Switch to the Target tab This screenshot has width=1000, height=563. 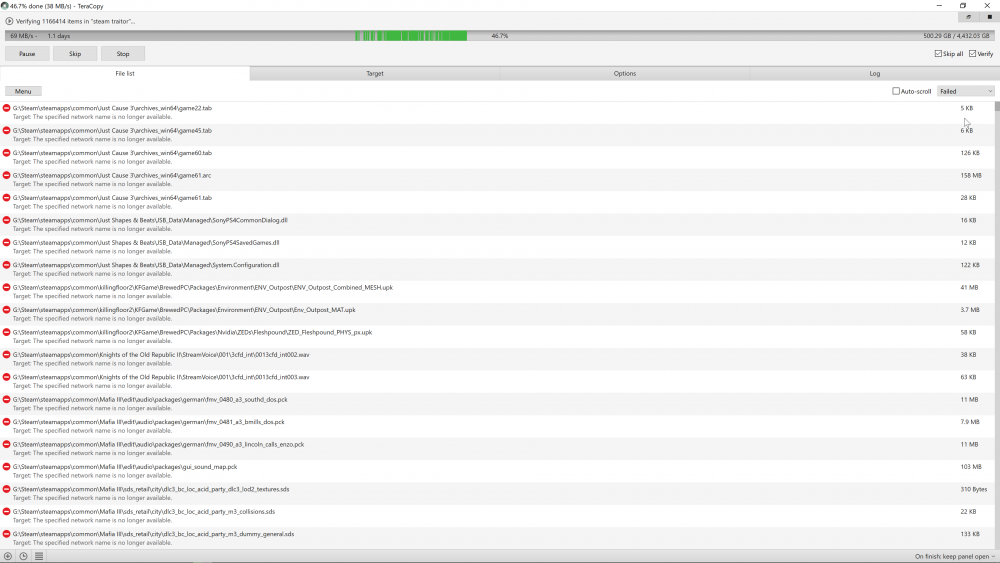[375, 73]
